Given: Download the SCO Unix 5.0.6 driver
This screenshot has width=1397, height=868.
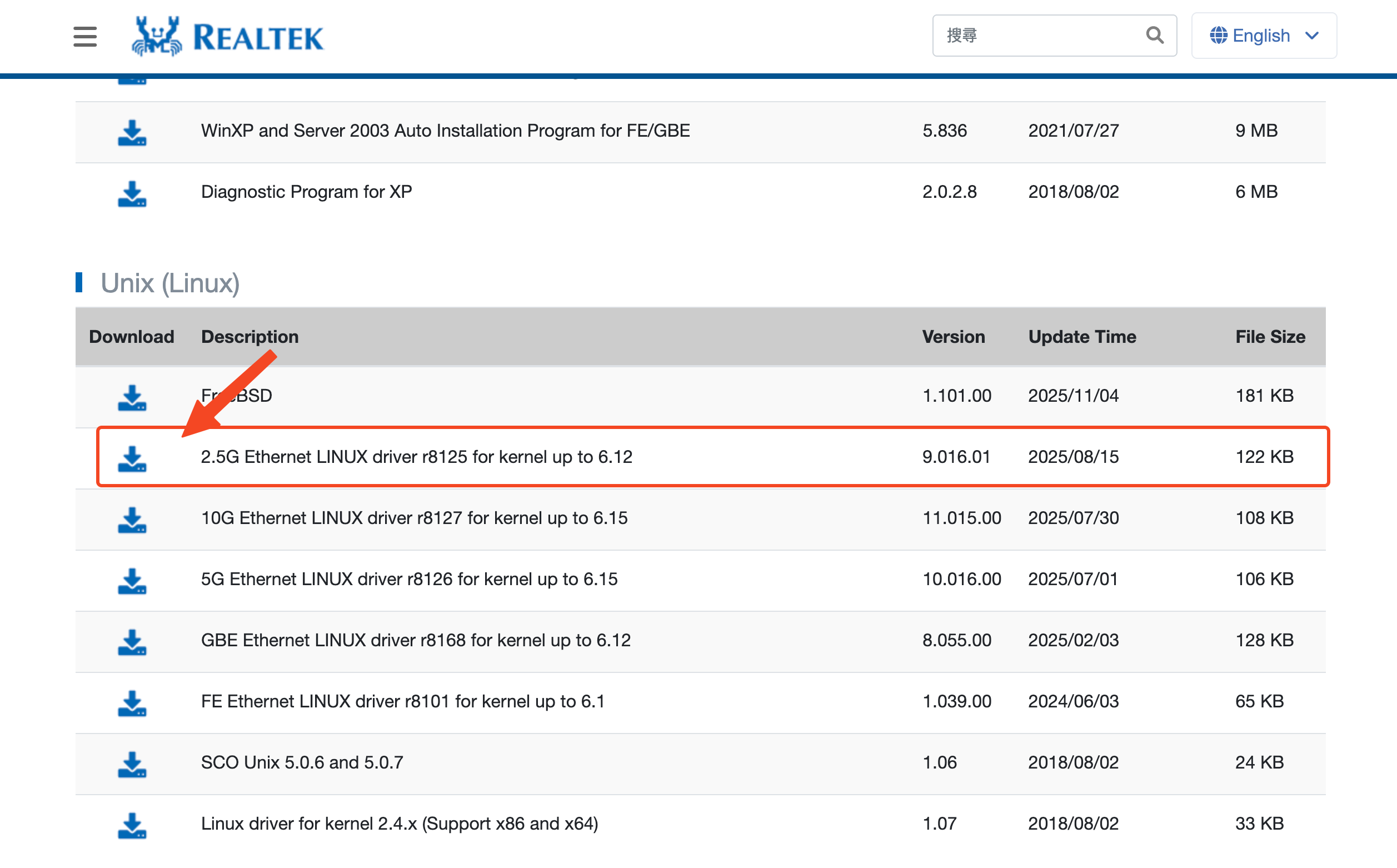Looking at the screenshot, I should 132,764.
